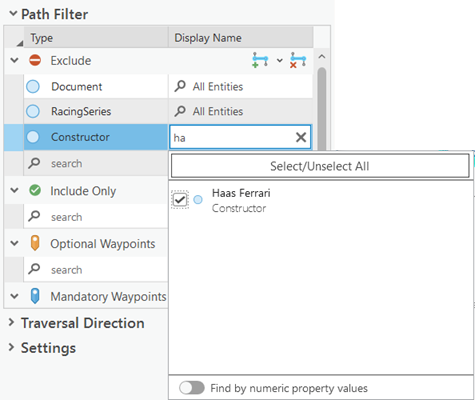The height and width of the screenshot is (400, 475).
Task: Click the remove filter path icon
Action: 298,60
